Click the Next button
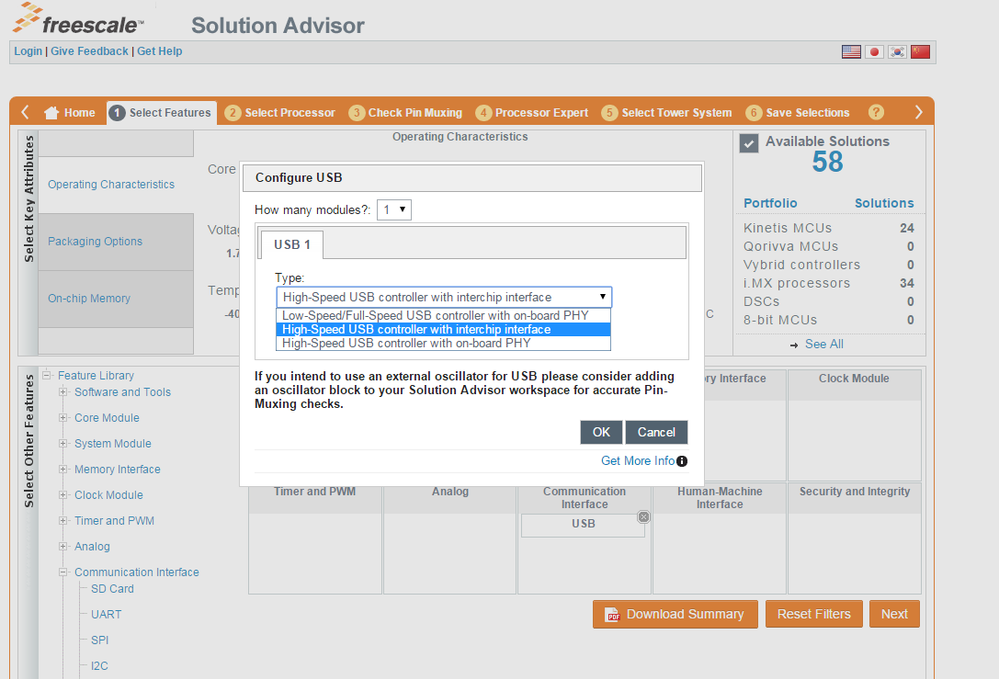 tap(894, 614)
